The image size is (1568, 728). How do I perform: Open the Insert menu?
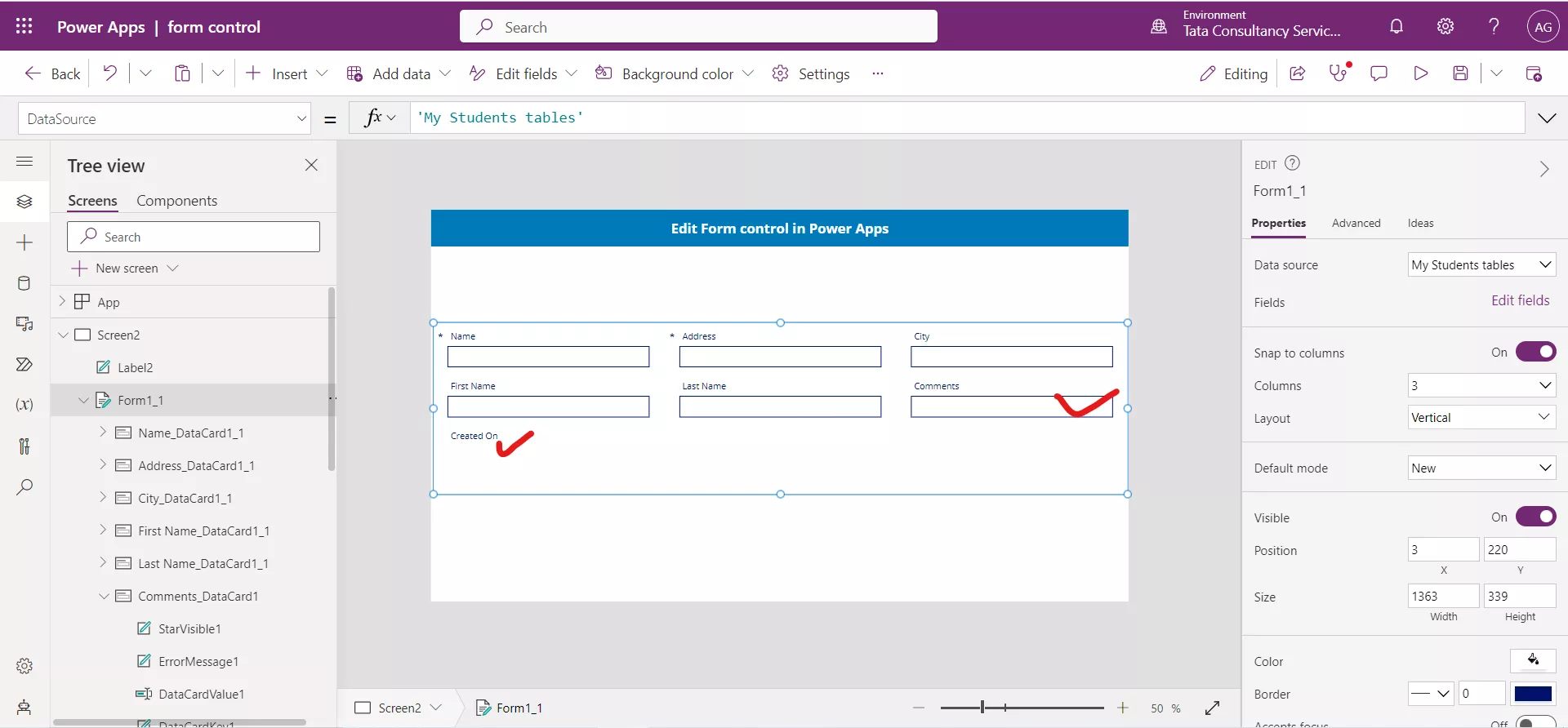(x=286, y=73)
